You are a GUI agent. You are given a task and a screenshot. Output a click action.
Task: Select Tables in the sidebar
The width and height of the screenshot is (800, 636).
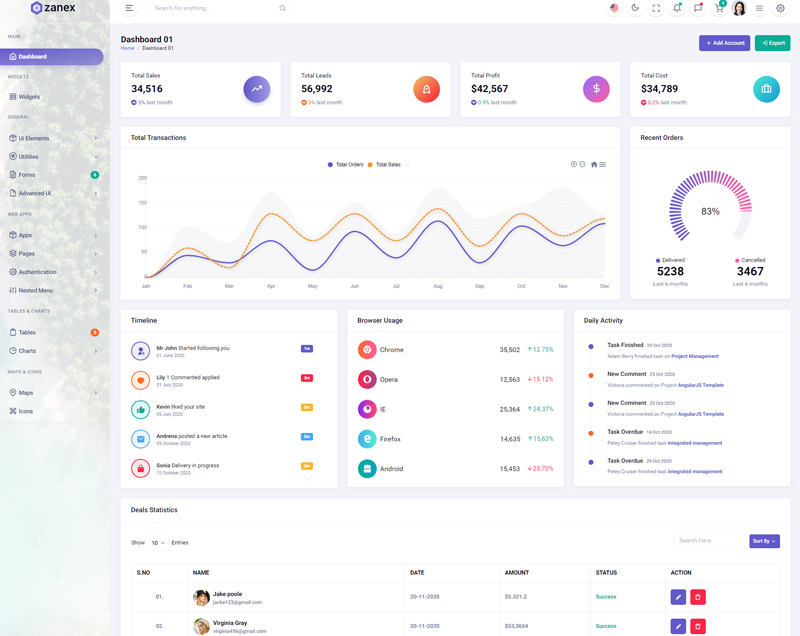[x=27, y=332]
